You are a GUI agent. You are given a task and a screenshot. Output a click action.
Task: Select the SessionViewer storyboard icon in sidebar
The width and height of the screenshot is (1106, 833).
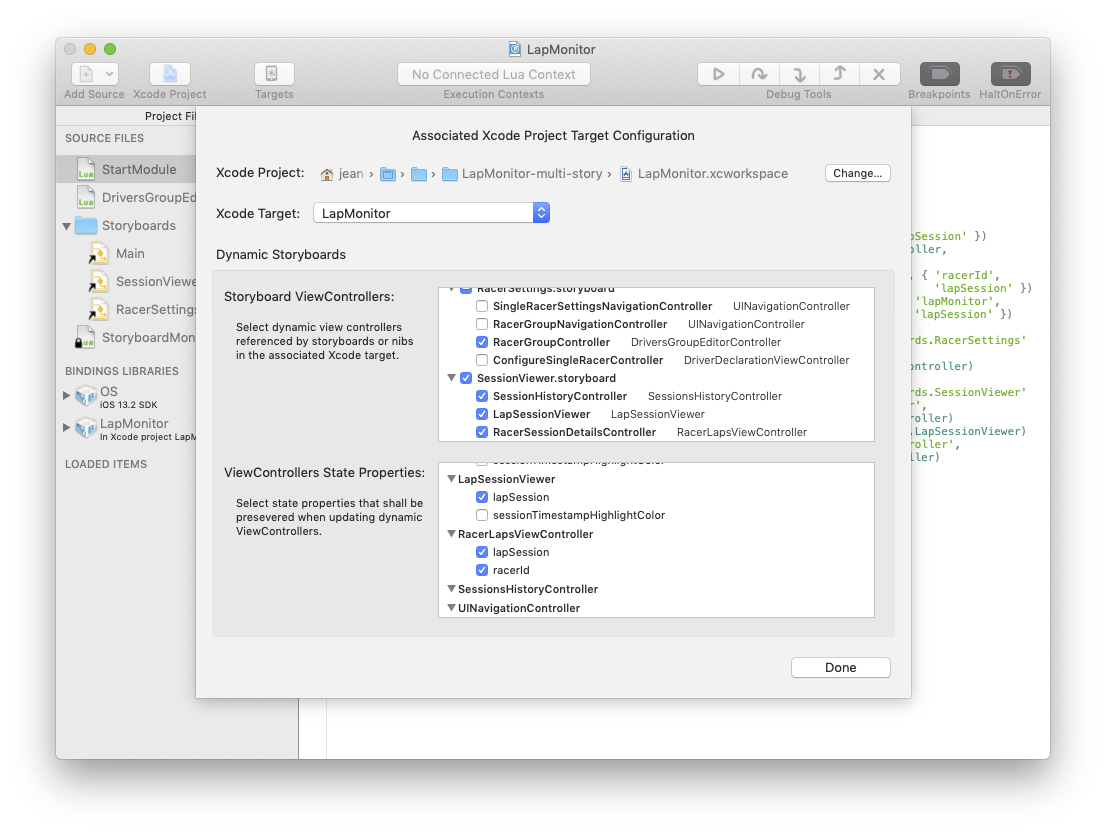tap(98, 282)
